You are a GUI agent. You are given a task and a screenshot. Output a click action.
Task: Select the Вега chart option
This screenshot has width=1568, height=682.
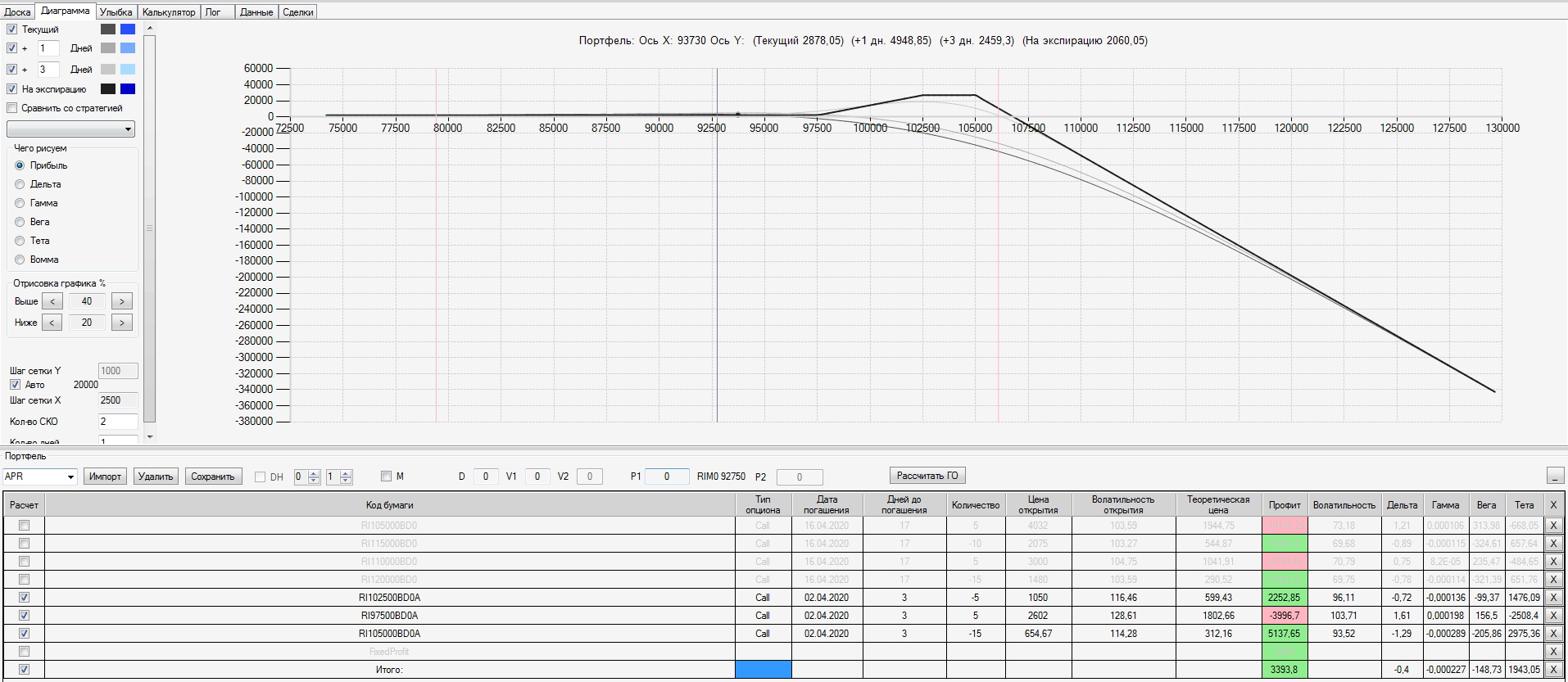tap(20, 222)
